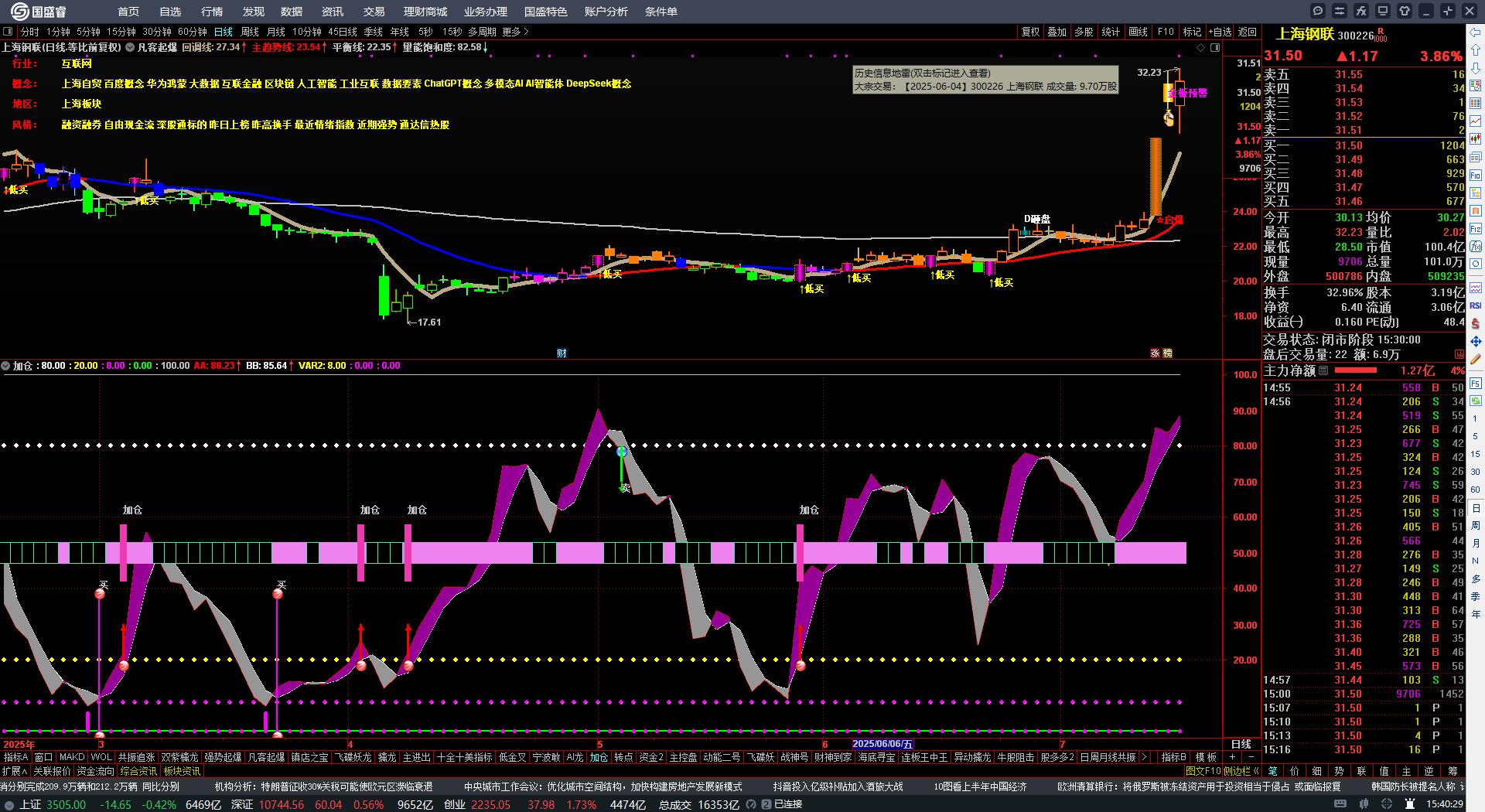
Task: Select the 价 tab in bottom right
Action: click(x=1295, y=771)
